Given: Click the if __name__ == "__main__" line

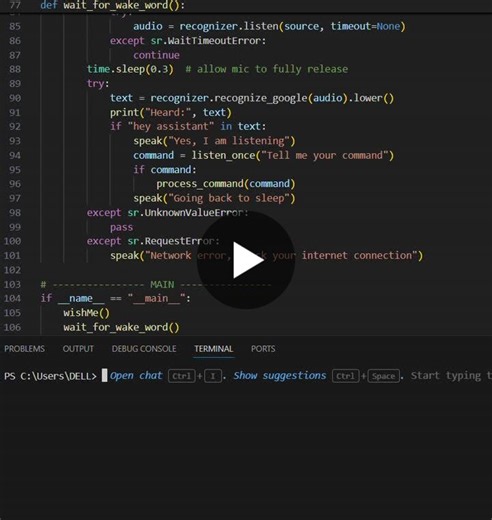Looking at the screenshot, I should (x=115, y=298).
